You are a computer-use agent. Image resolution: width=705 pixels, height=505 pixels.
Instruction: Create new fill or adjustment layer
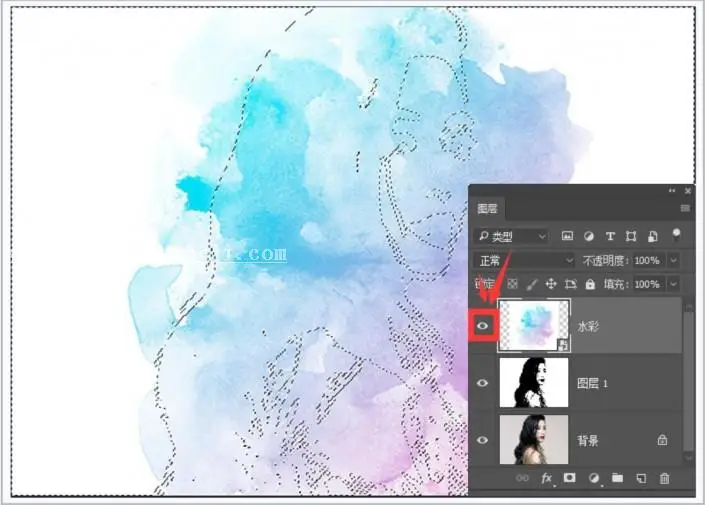[594, 478]
